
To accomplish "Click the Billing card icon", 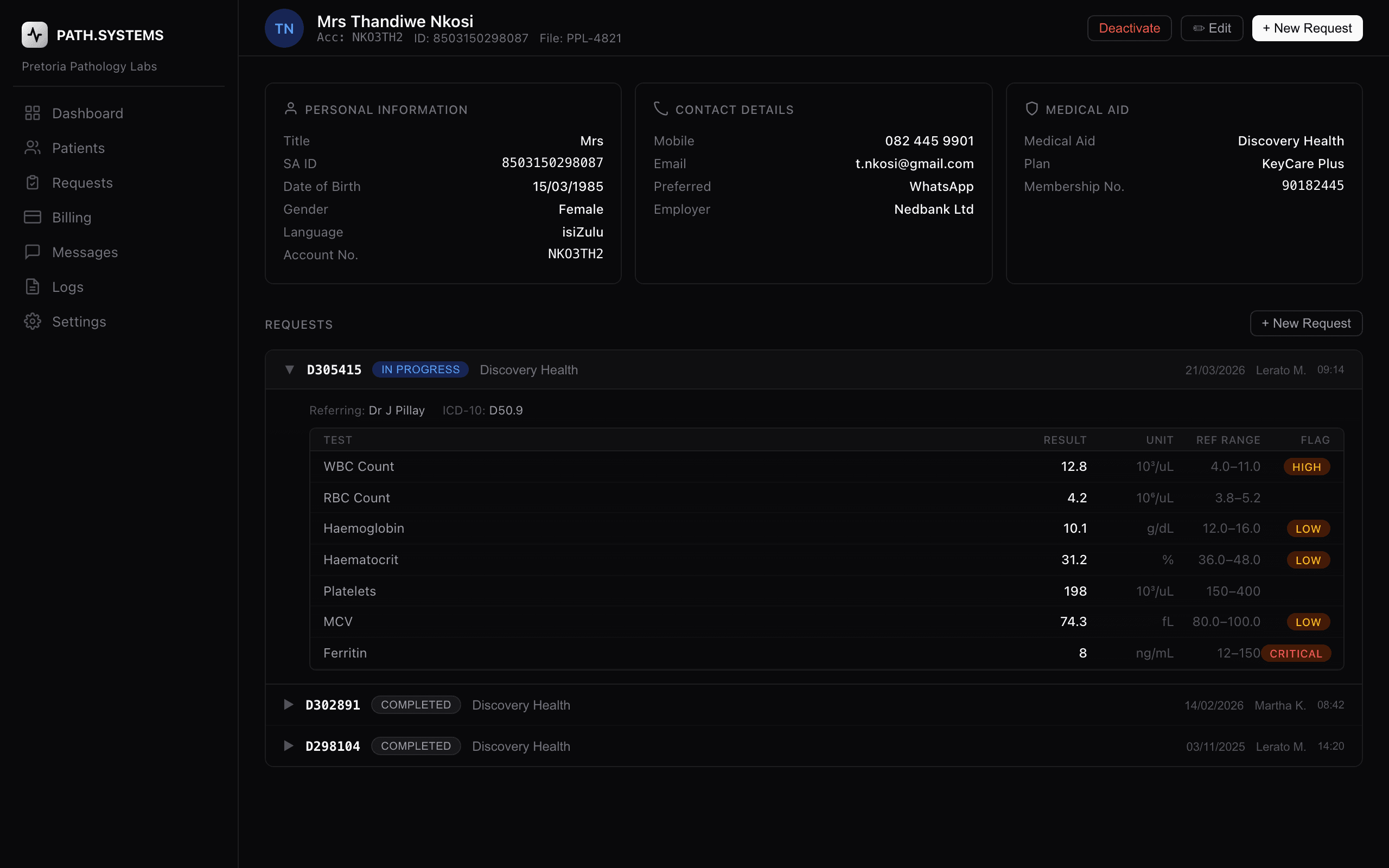I will 32,218.
